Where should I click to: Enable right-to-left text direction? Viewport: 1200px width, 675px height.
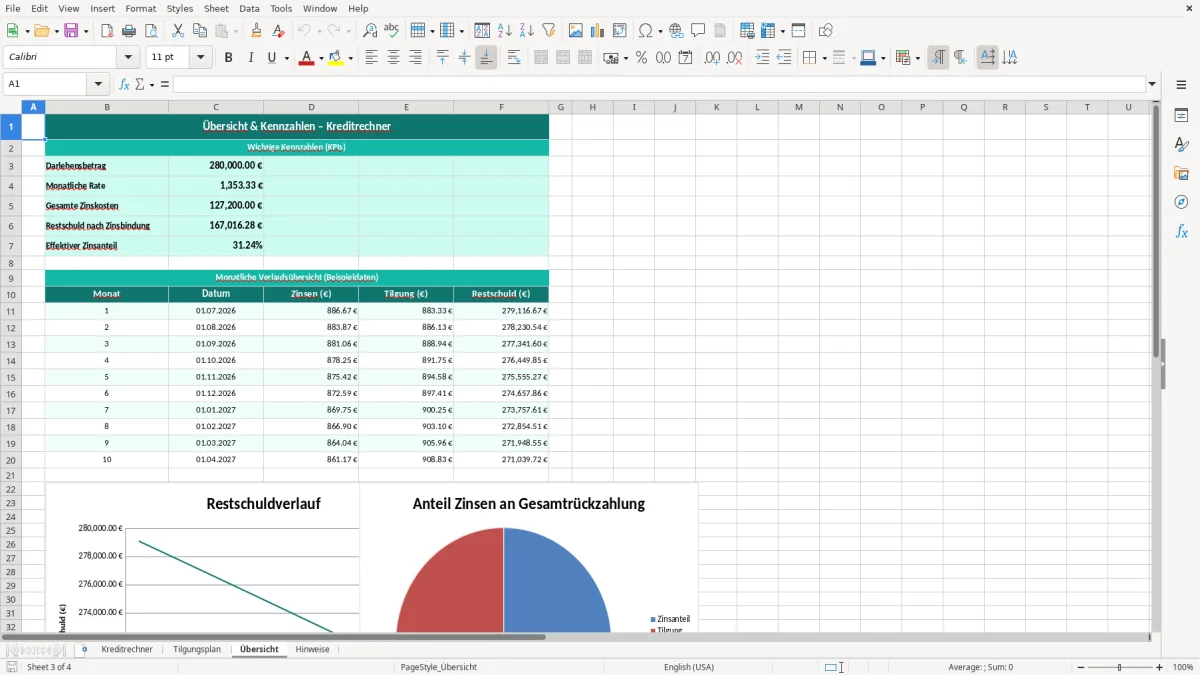click(x=960, y=58)
